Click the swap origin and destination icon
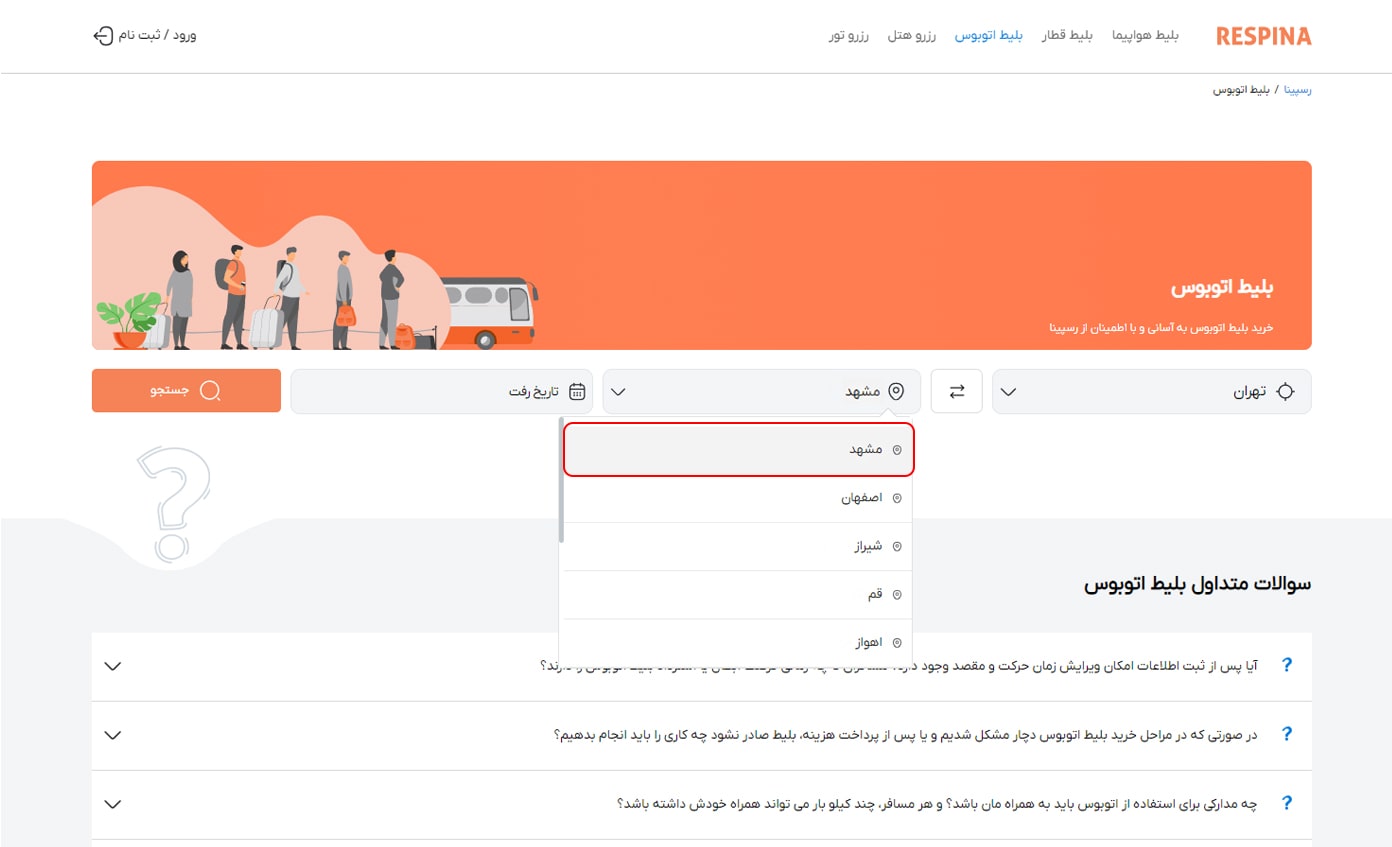This screenshot has height=847, width=1392. [956, 391]
